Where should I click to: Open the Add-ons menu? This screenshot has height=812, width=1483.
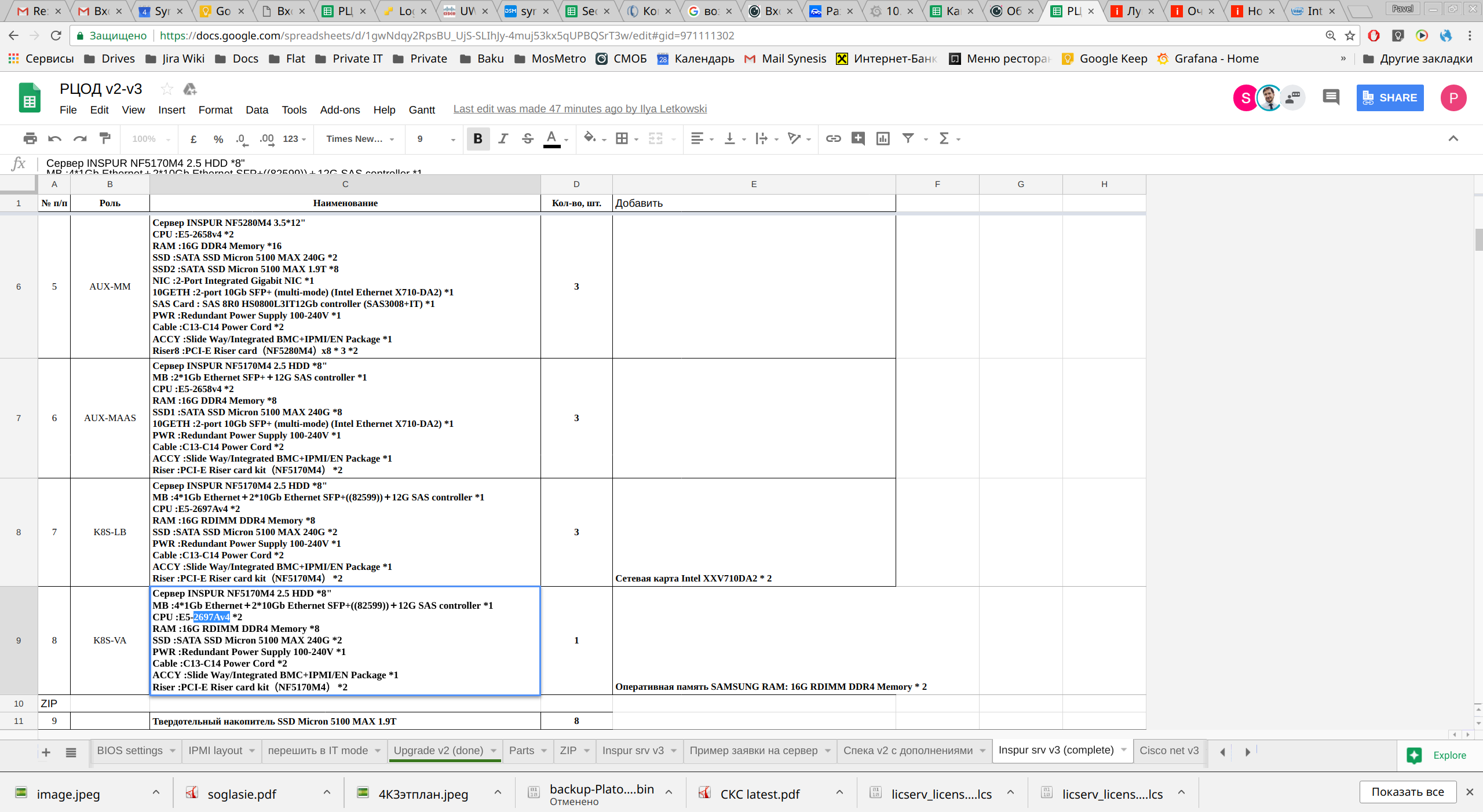pos(340,110)
